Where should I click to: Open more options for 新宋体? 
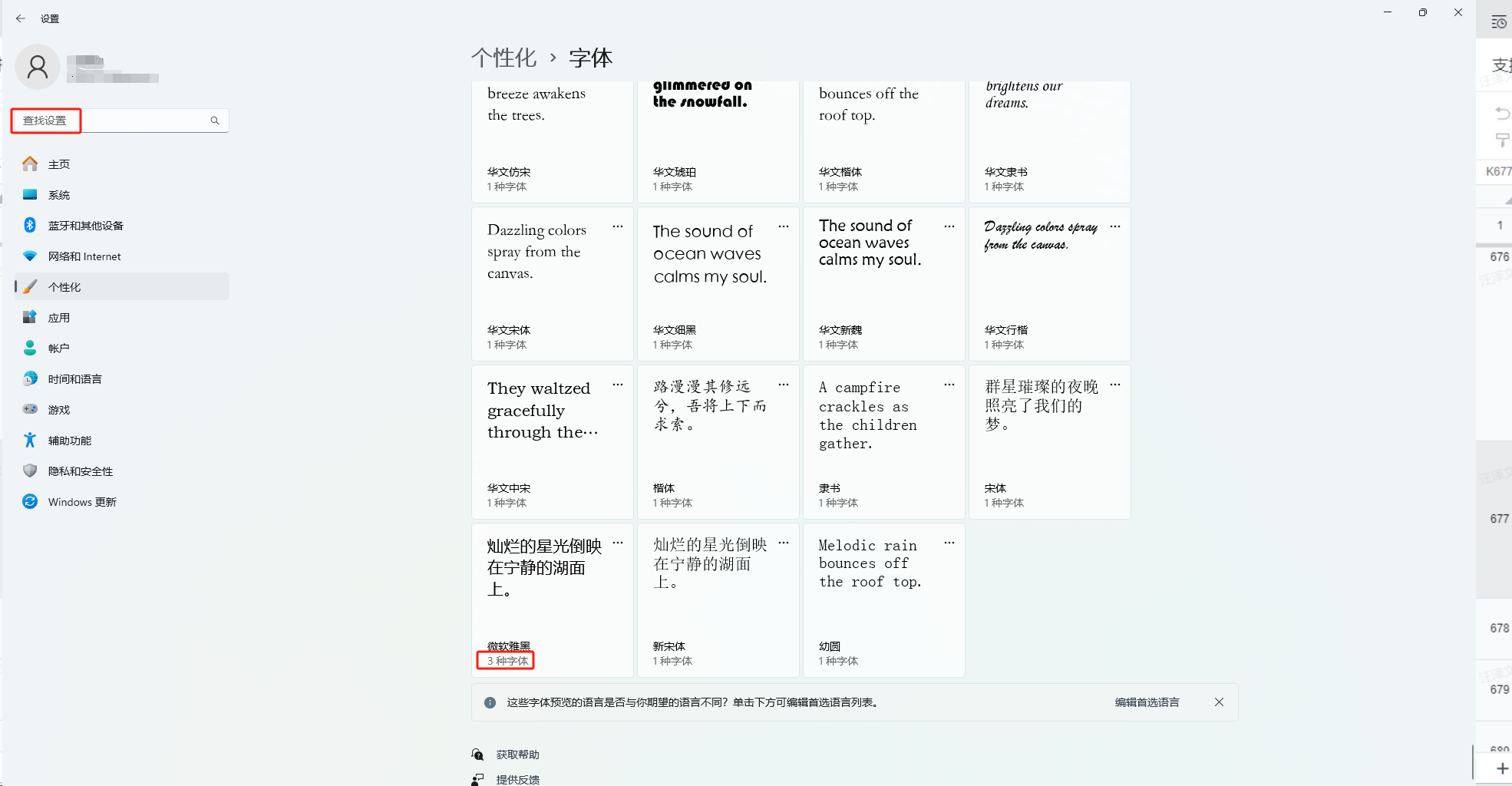click(784, 543)
